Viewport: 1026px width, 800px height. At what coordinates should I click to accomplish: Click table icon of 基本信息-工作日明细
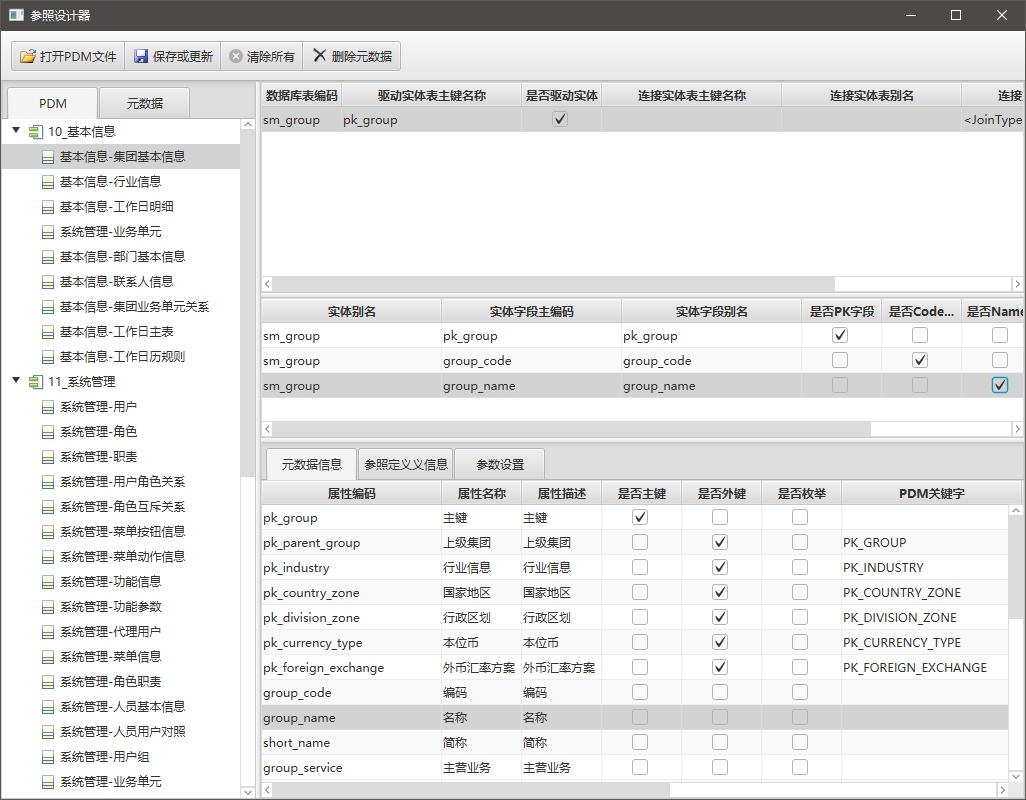click(48, 207)
